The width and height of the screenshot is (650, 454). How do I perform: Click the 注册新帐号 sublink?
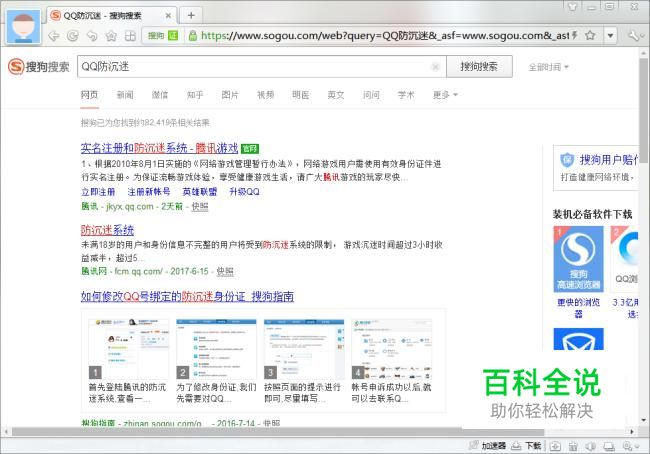pos(149,192)
